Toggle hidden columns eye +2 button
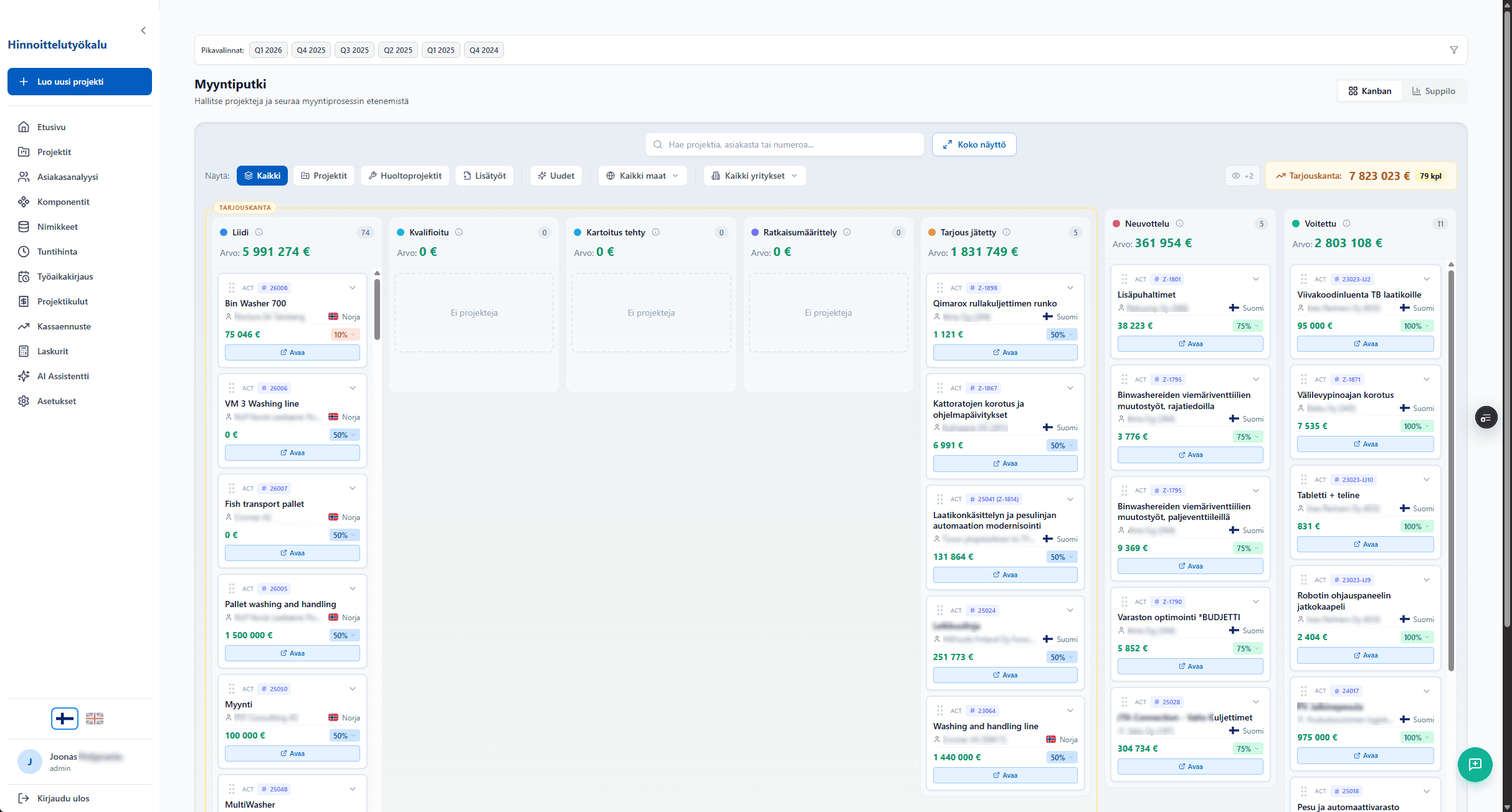 click(1242, 176)
